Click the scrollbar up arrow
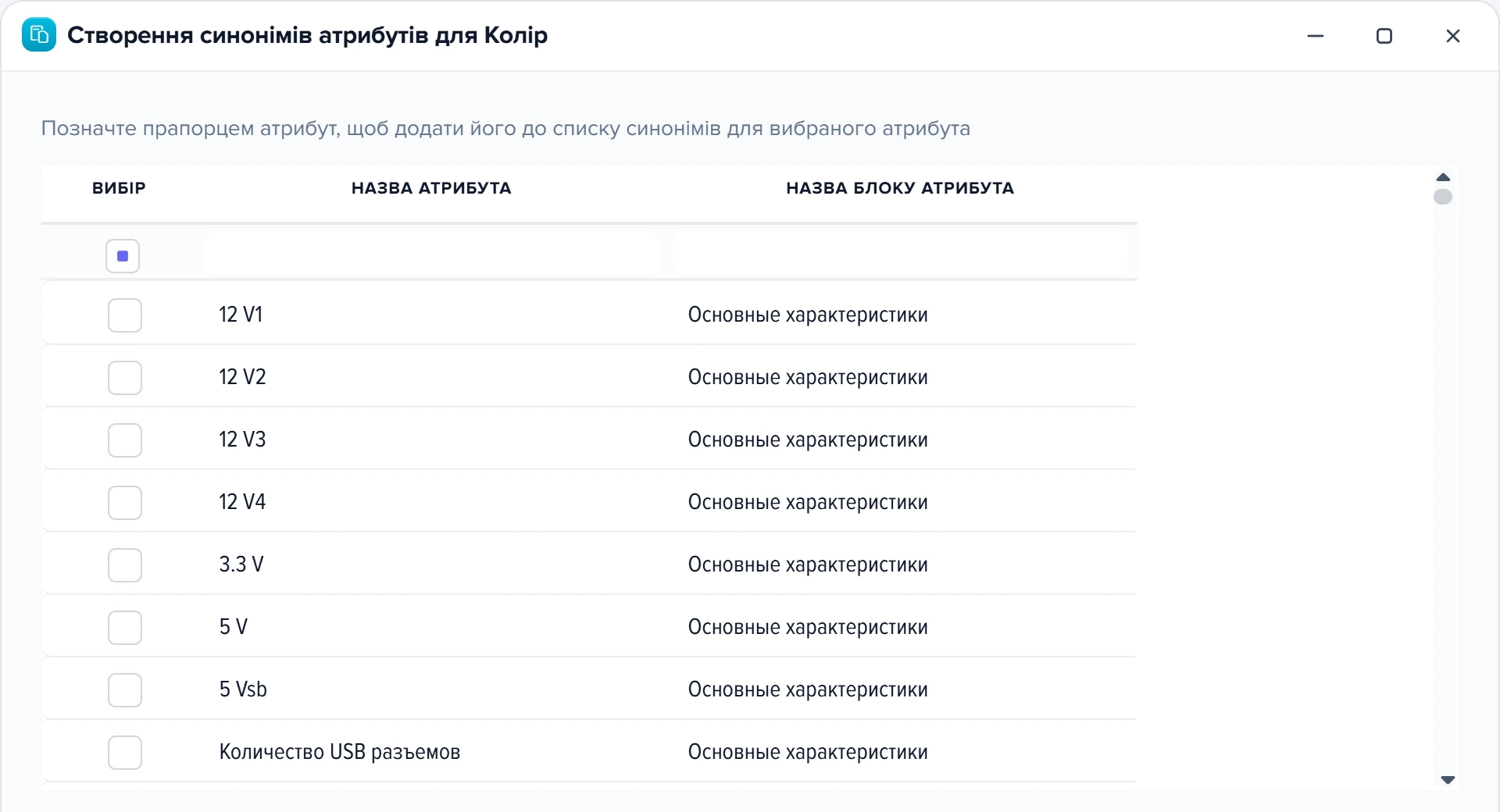The image size is (1500, 812). [x=1444, y=177]
